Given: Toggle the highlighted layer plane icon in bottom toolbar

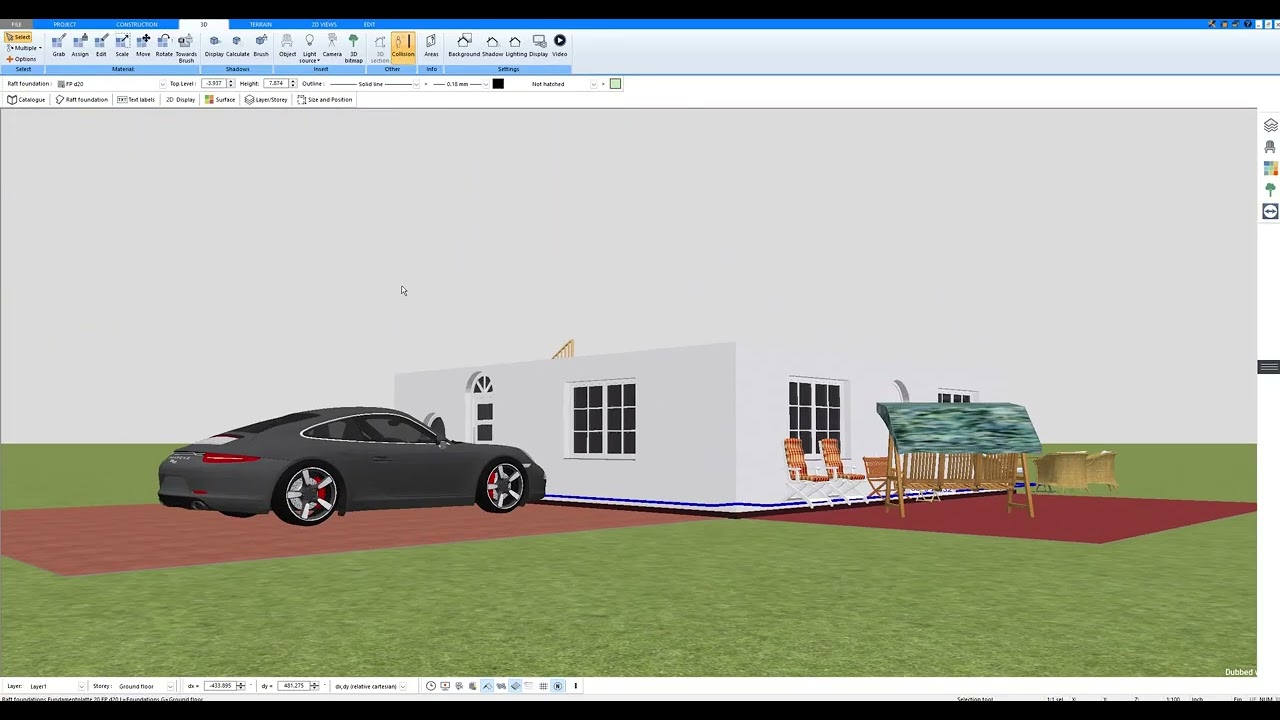Looking at the screenshot, I should pyautogui.click(x=515, y=686).
